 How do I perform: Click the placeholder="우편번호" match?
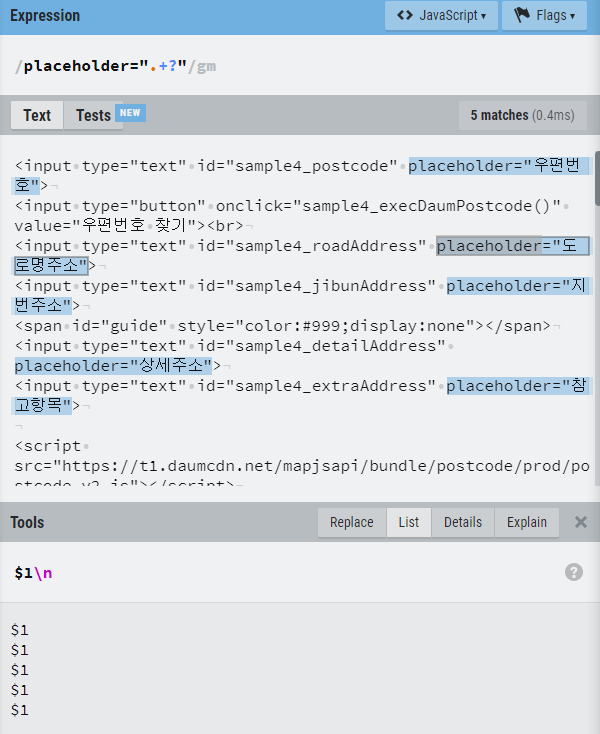pyautogui.click(x=499, y=166)
